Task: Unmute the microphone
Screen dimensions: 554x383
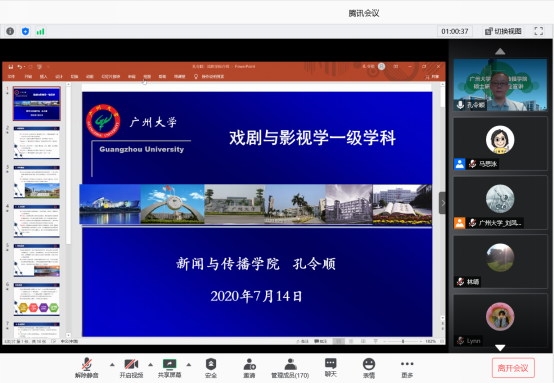Action: [87, 368]
